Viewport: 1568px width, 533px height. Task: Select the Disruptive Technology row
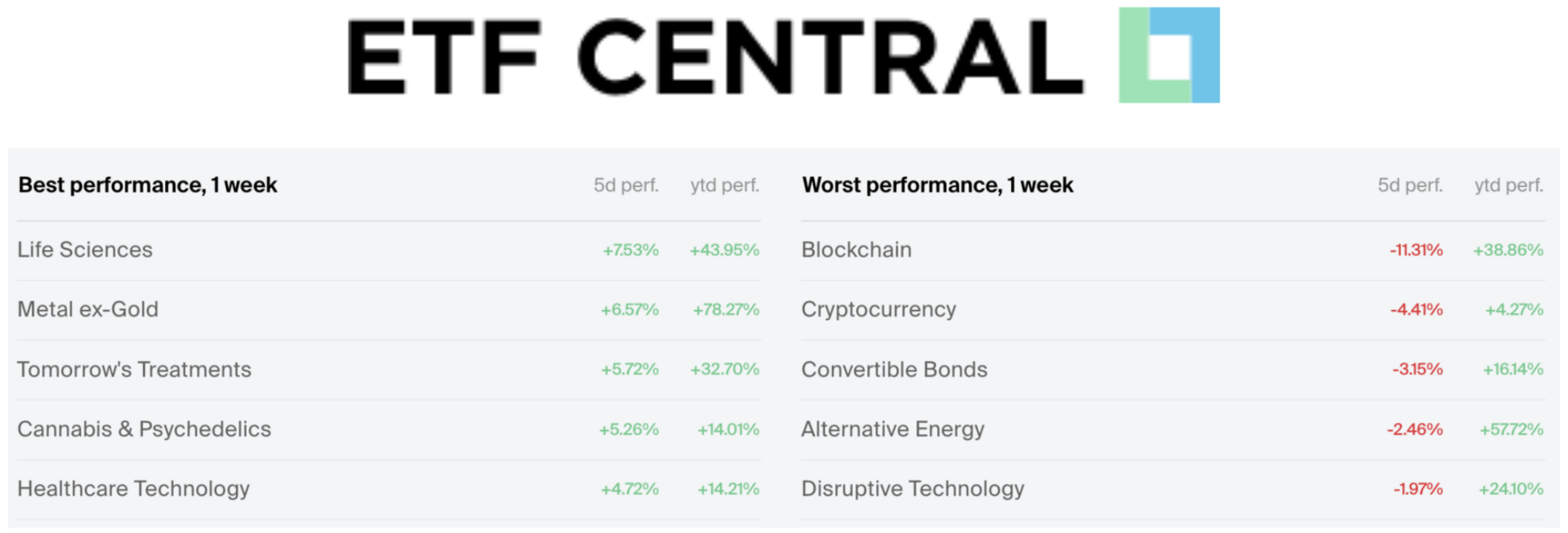(x=913, y=489)
